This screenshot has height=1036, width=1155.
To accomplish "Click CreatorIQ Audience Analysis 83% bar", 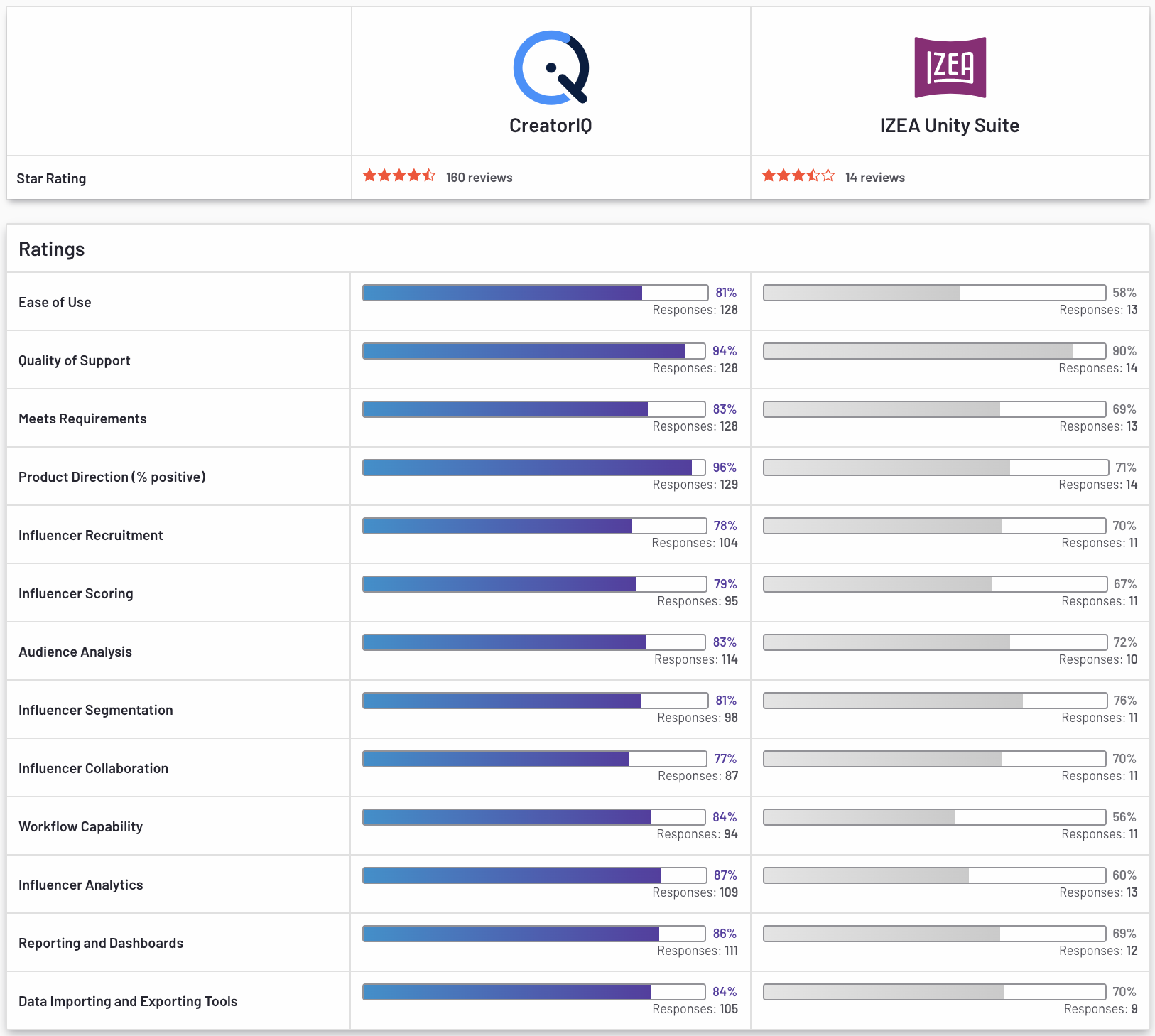I will 534,642.
